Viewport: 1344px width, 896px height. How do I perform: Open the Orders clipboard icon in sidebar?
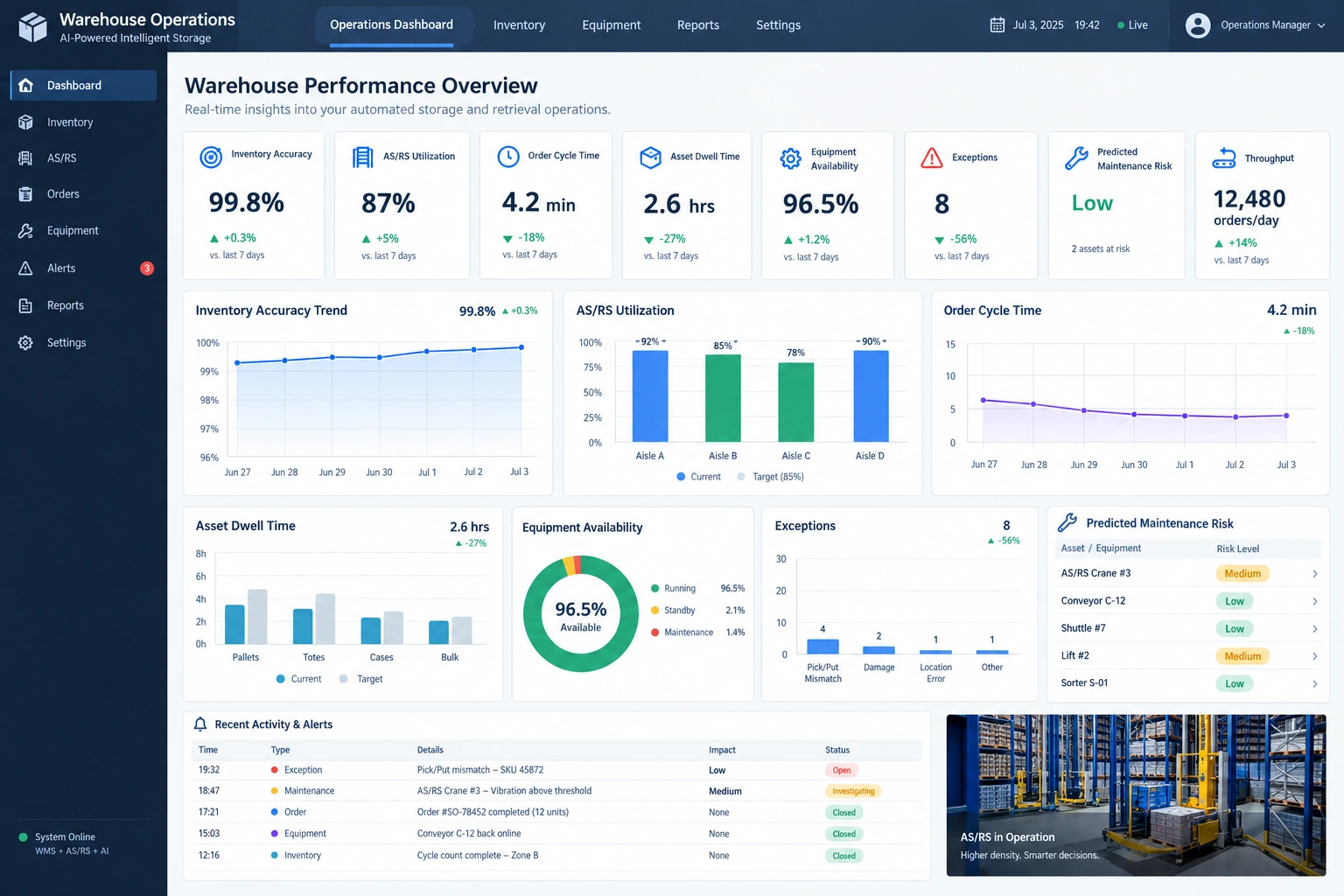[x=26, y=194]
